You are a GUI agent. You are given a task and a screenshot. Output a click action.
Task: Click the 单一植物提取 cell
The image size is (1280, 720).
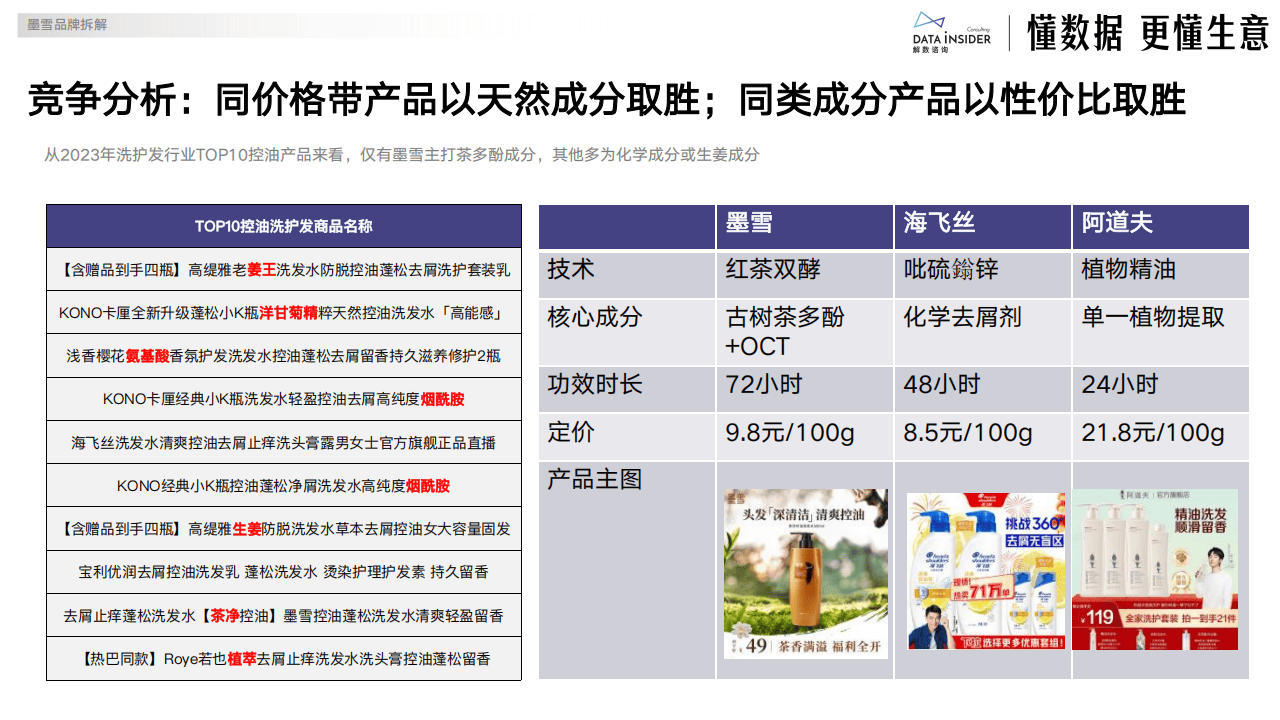click(1160, 332)
